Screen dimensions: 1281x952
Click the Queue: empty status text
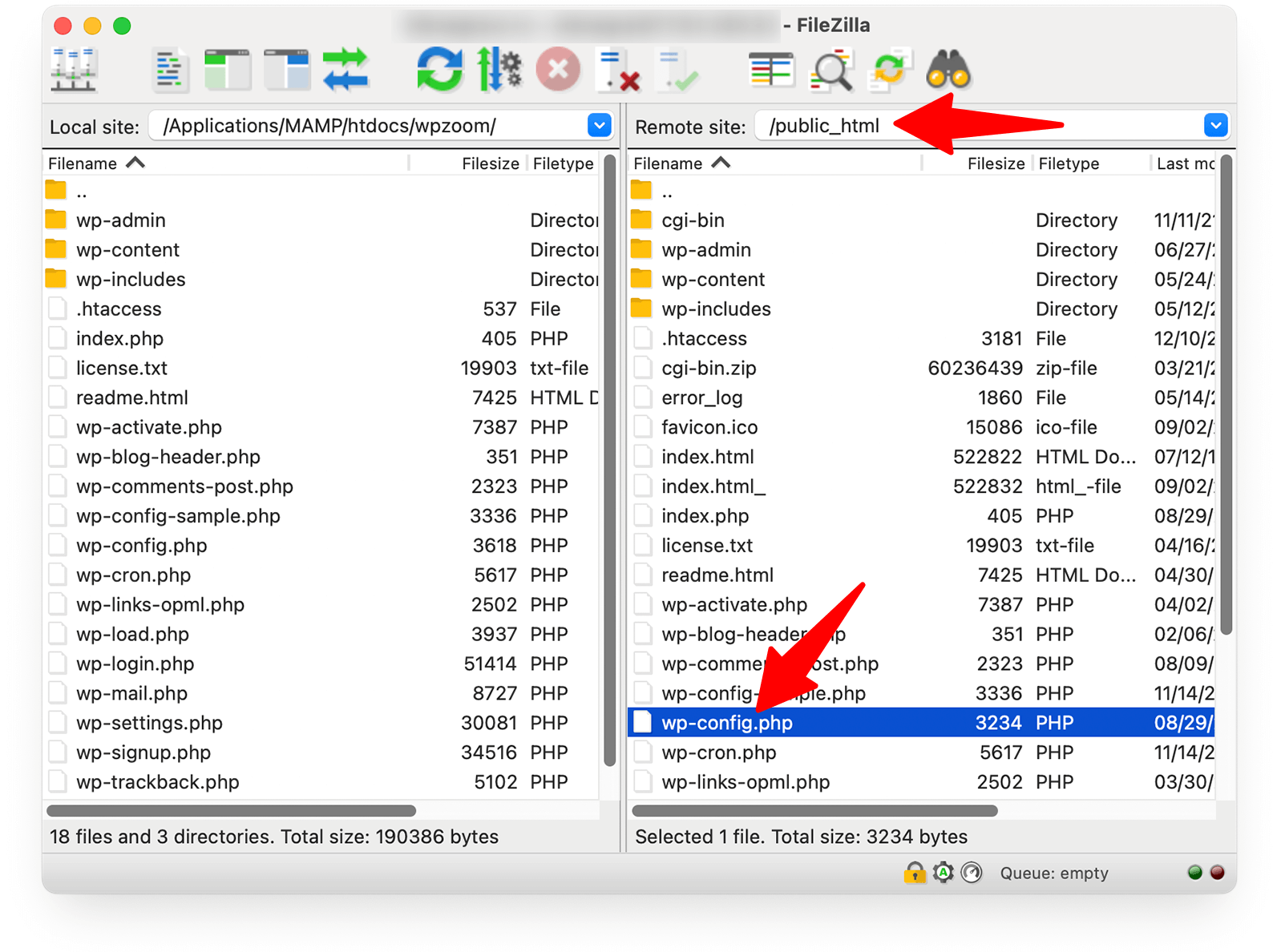coord(1054,873)
